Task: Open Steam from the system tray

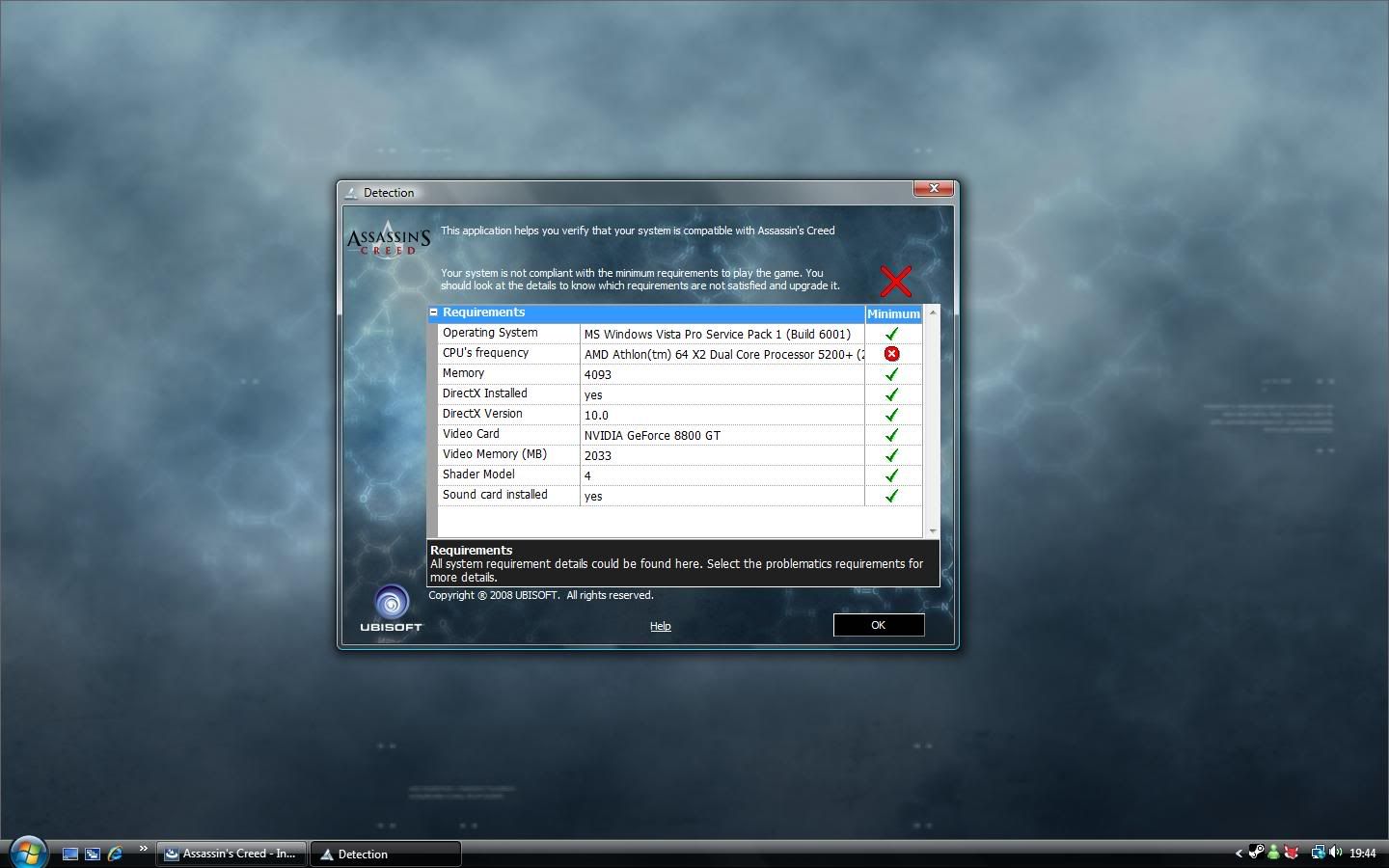Action: (x=1256, y=853)
